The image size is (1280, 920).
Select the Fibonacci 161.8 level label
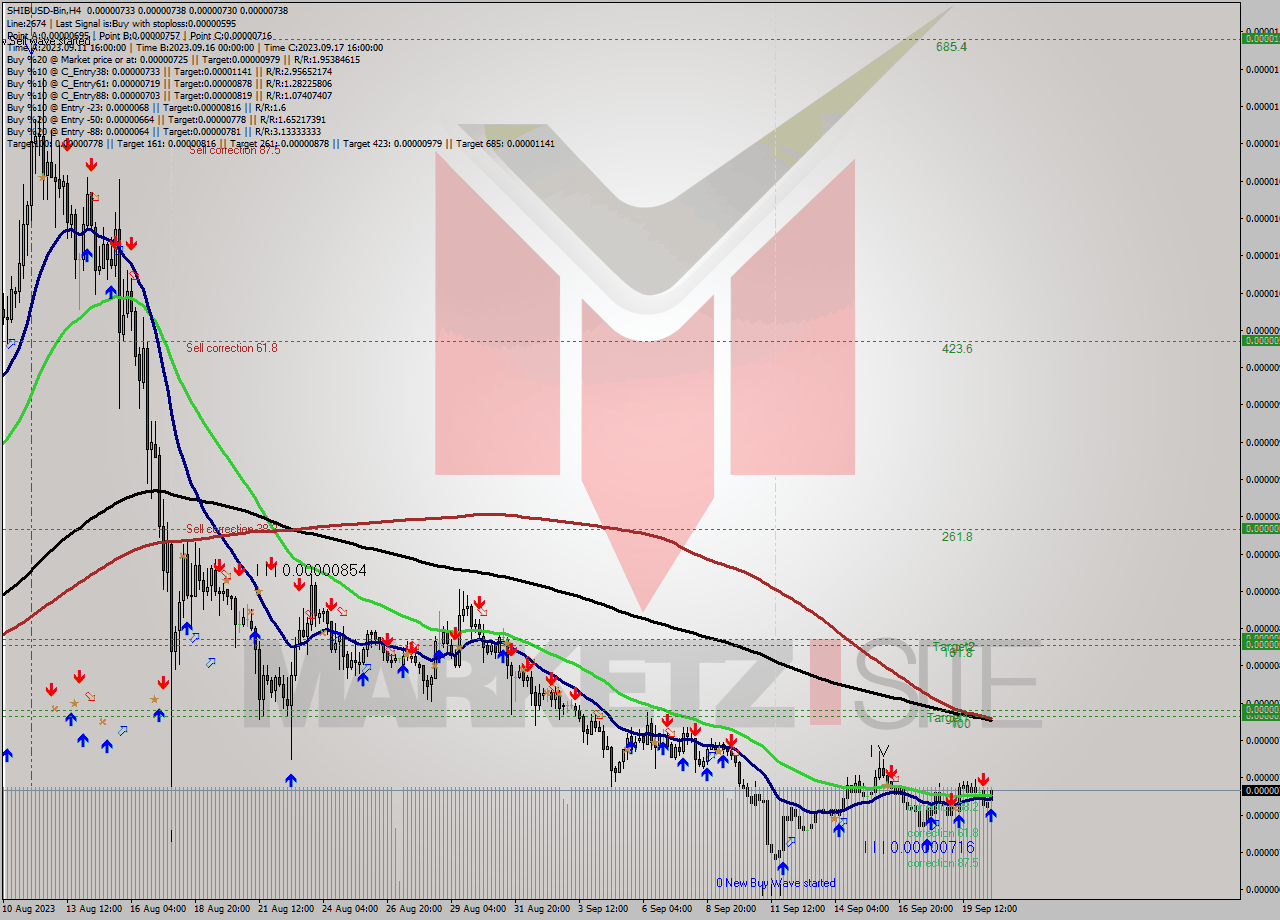pos(957,652)
